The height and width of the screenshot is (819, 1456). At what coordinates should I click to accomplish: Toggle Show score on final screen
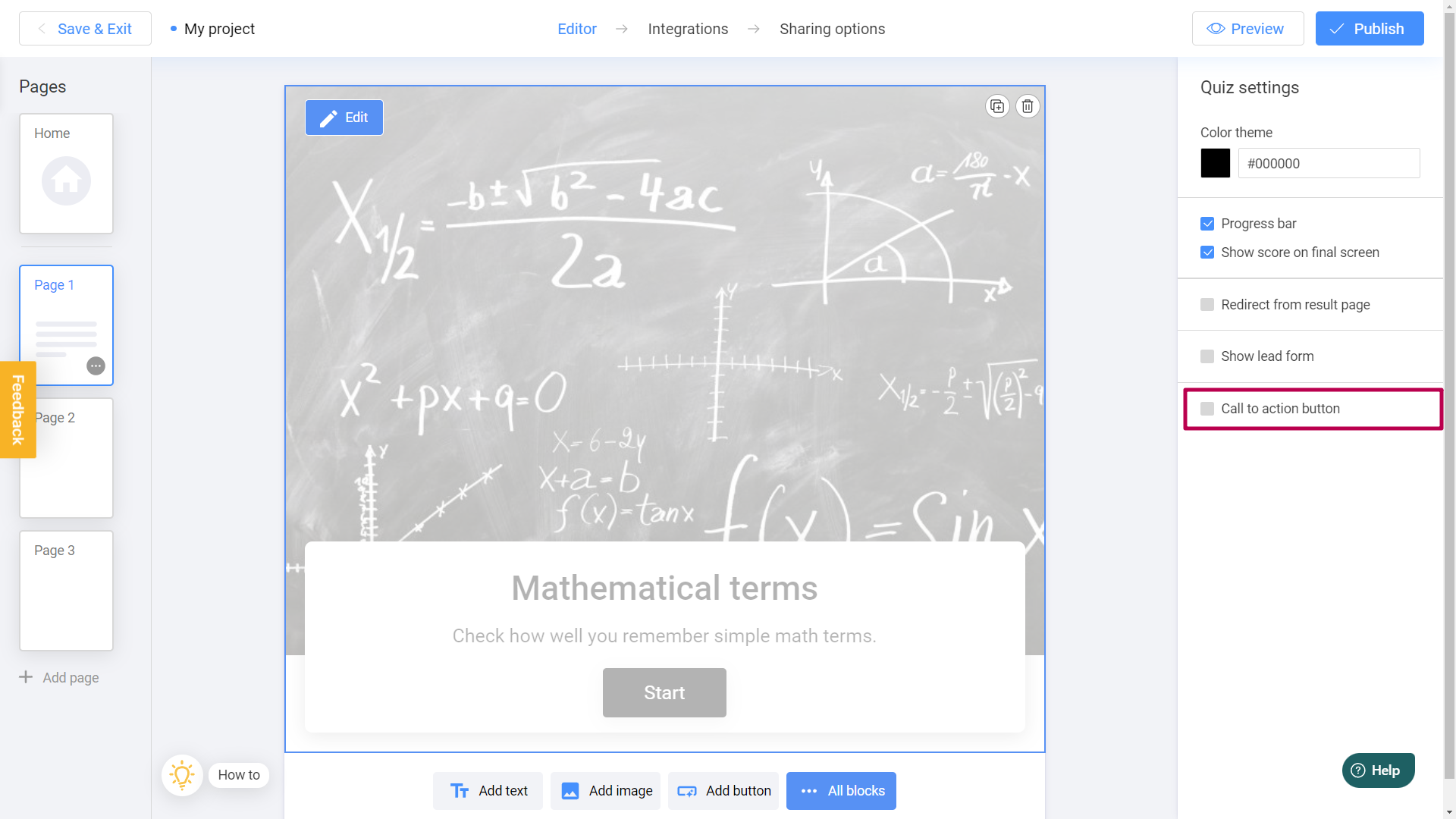[1207, 252]
